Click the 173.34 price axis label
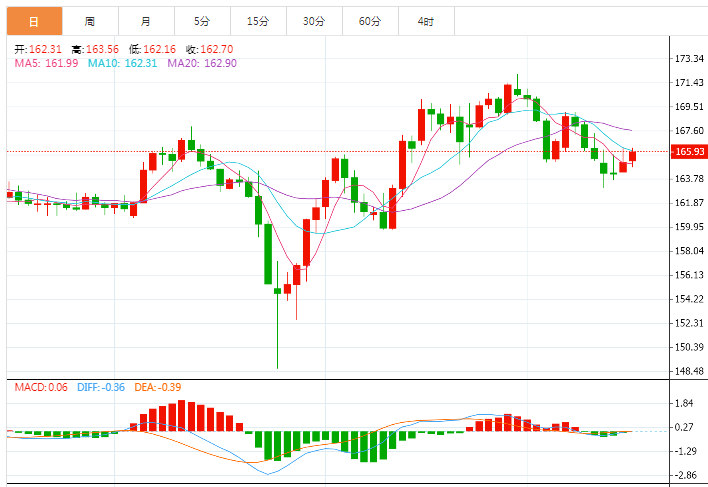708x487 pixels. point(690,58)
